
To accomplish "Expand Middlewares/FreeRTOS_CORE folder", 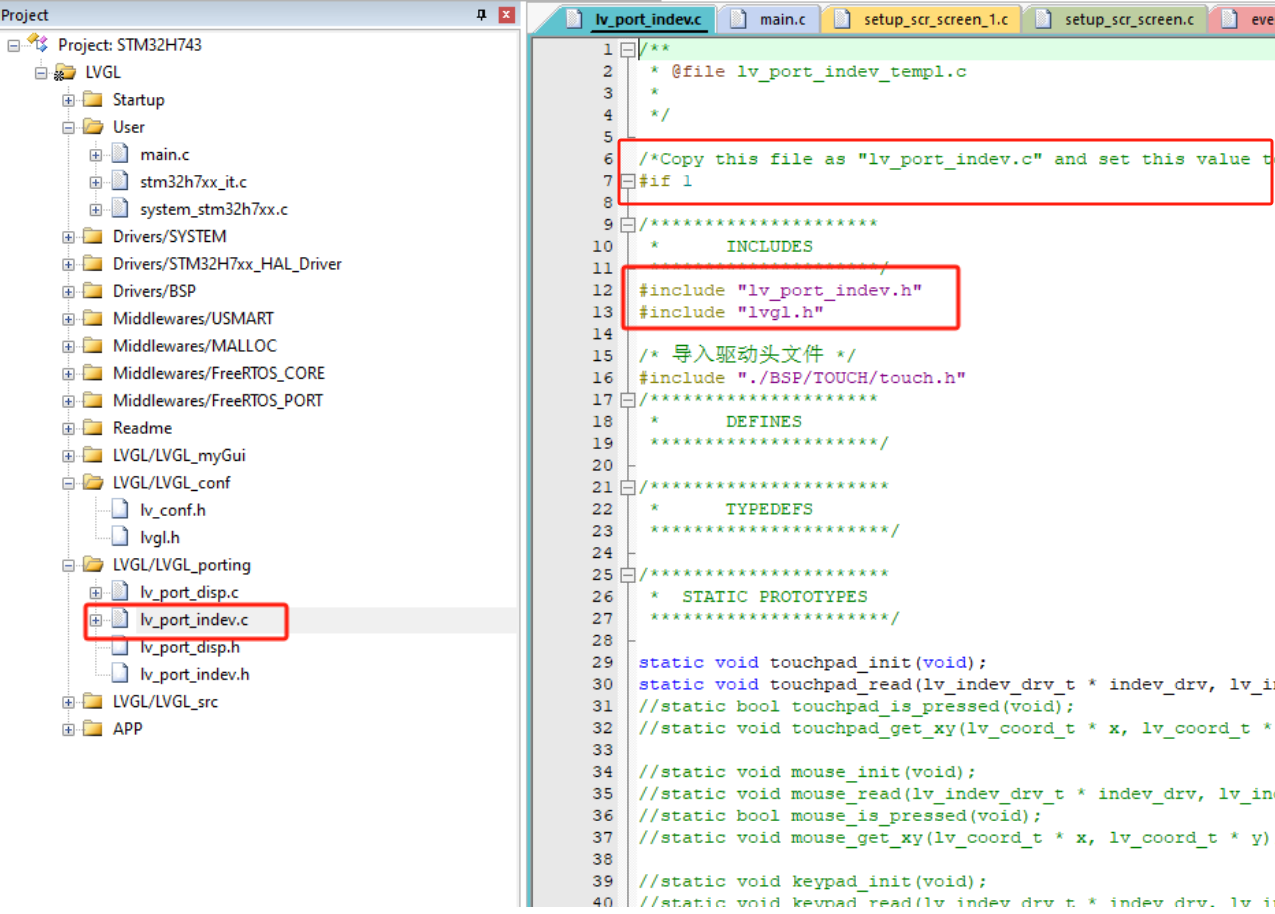I will [68, 373].
